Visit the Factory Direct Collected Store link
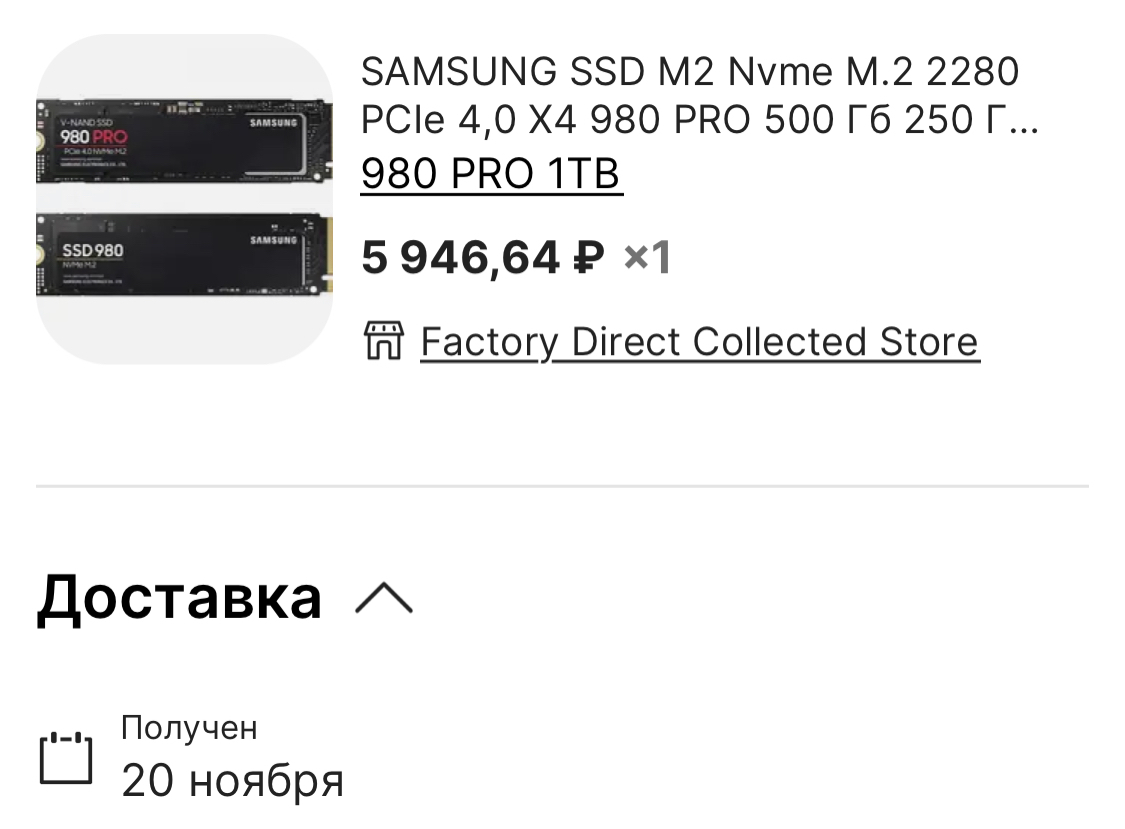Screen dimensions: 1125x829 [x=699, y=341]
